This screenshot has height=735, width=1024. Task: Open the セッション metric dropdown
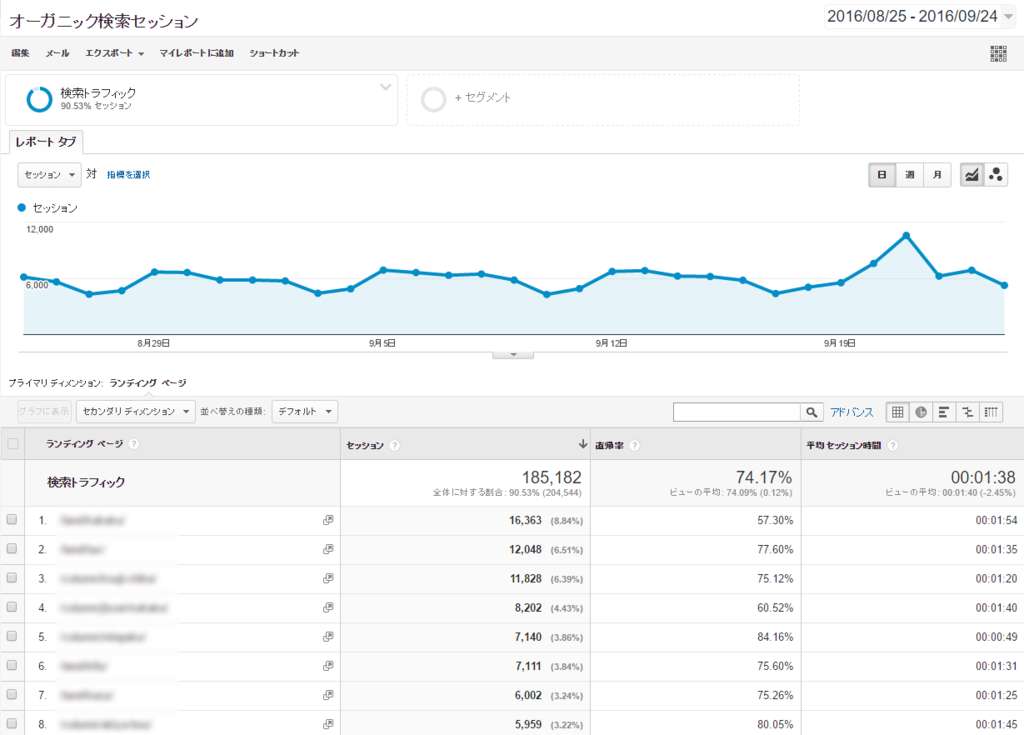(x=50, y=174)
